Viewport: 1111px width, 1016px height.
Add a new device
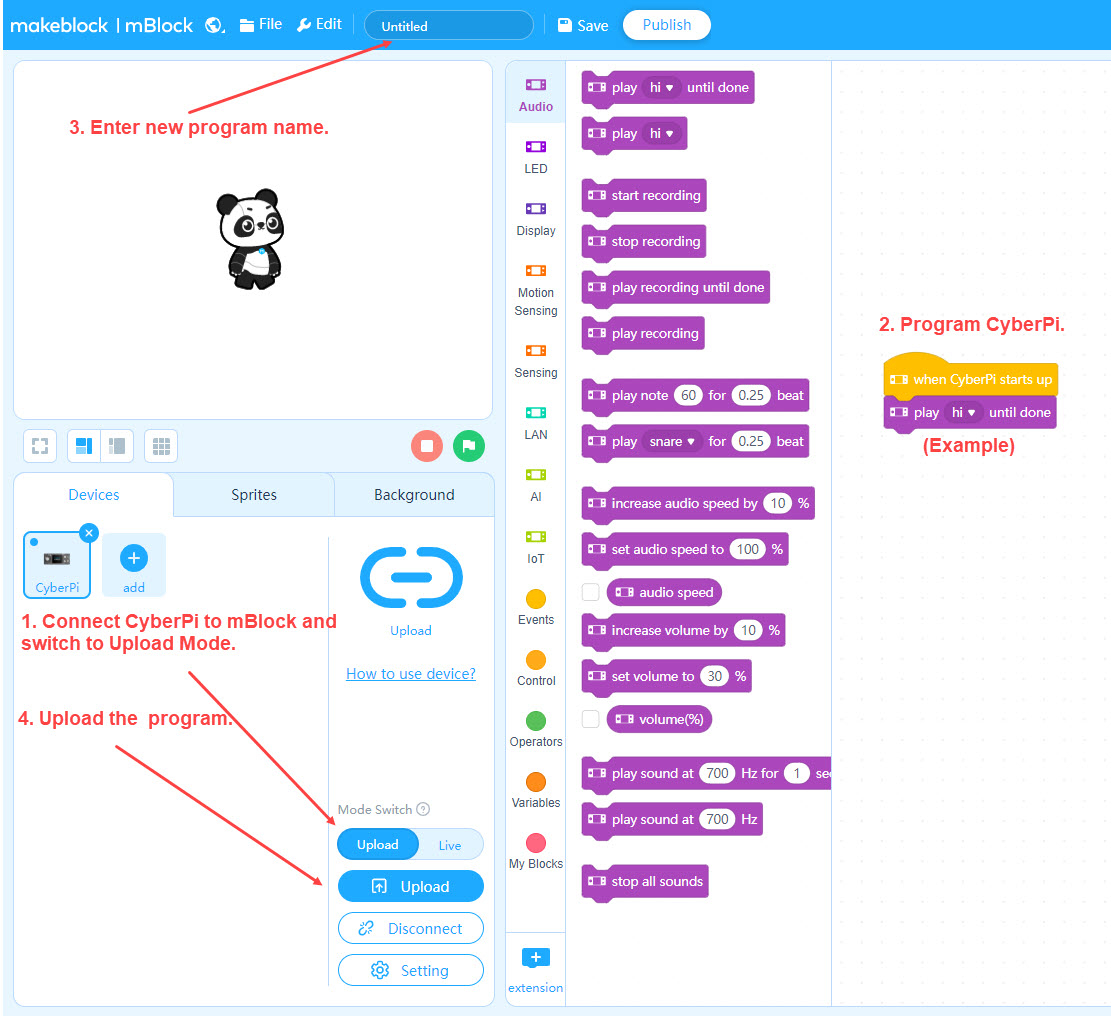tap(134, 565)
